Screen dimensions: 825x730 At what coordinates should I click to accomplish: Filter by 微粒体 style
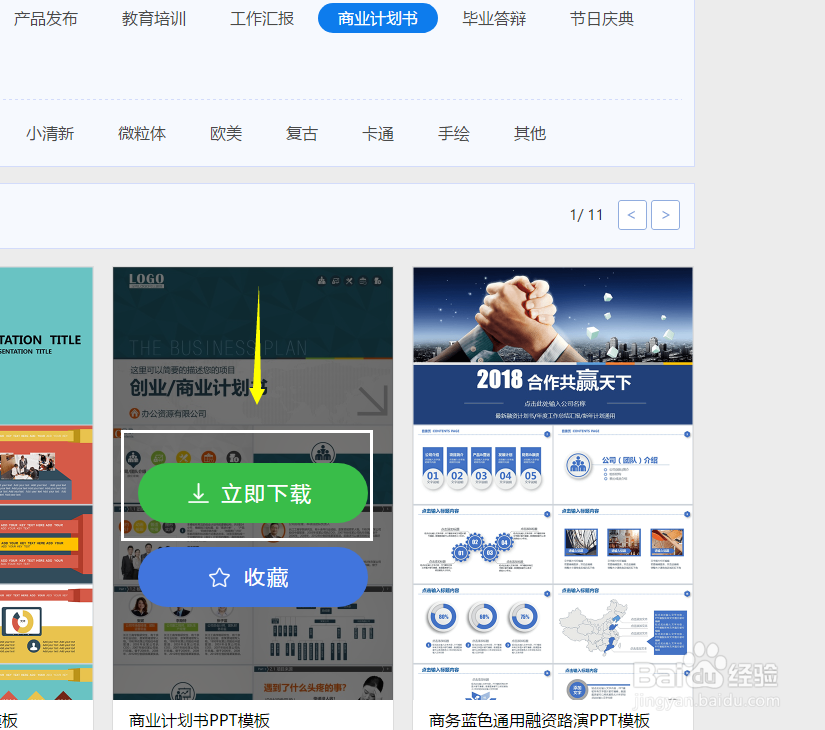click(142, 134)
